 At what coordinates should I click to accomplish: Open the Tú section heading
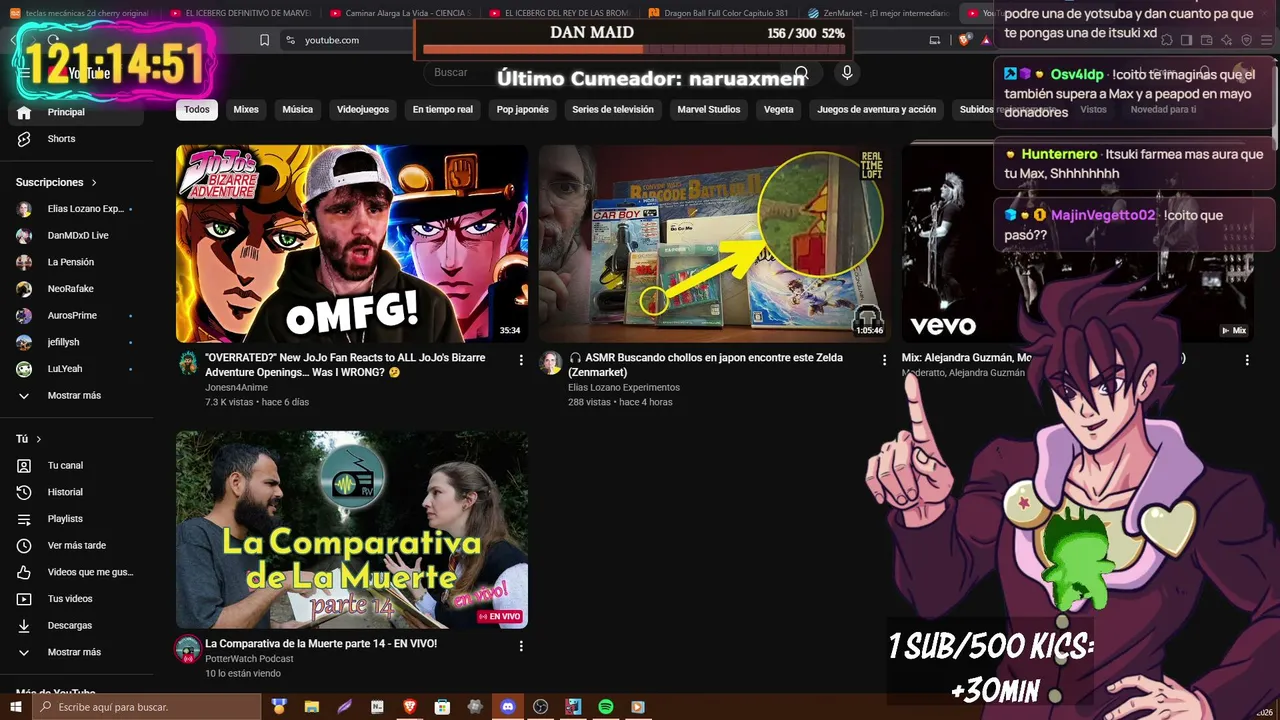click(28, 439)
